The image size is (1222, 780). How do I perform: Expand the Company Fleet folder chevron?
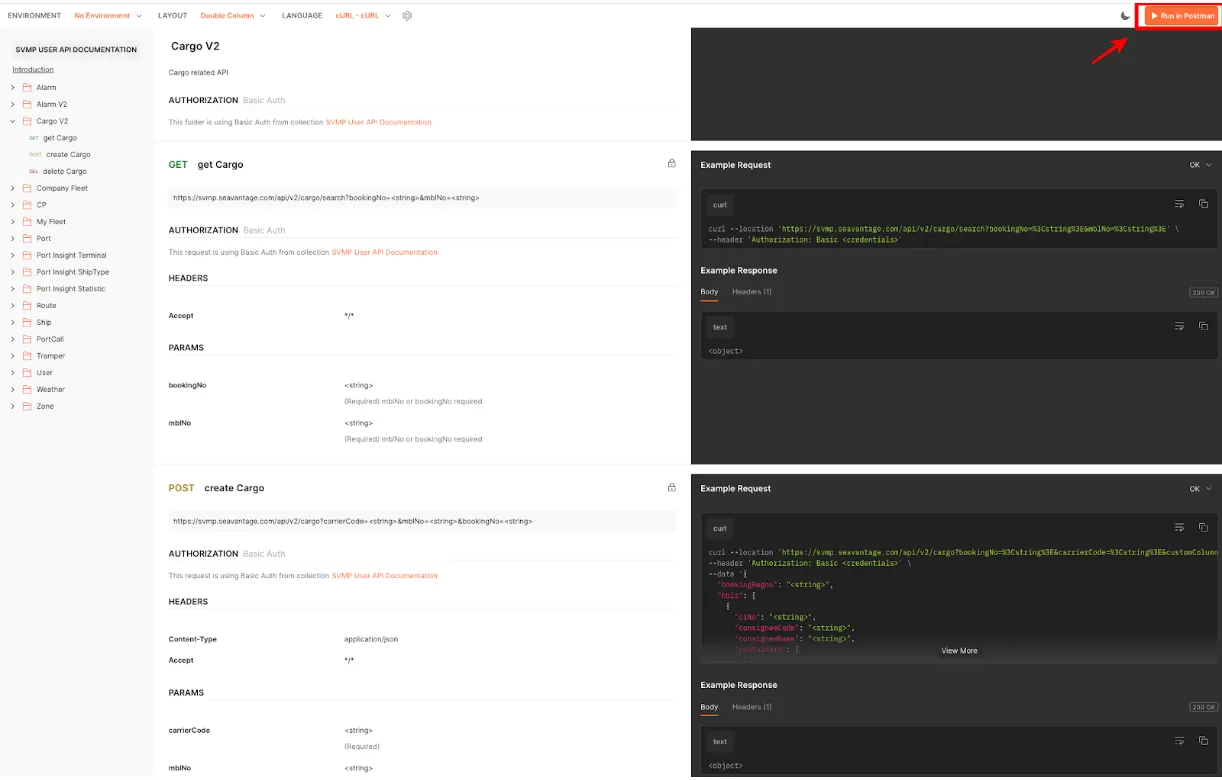tap(13, 188)
